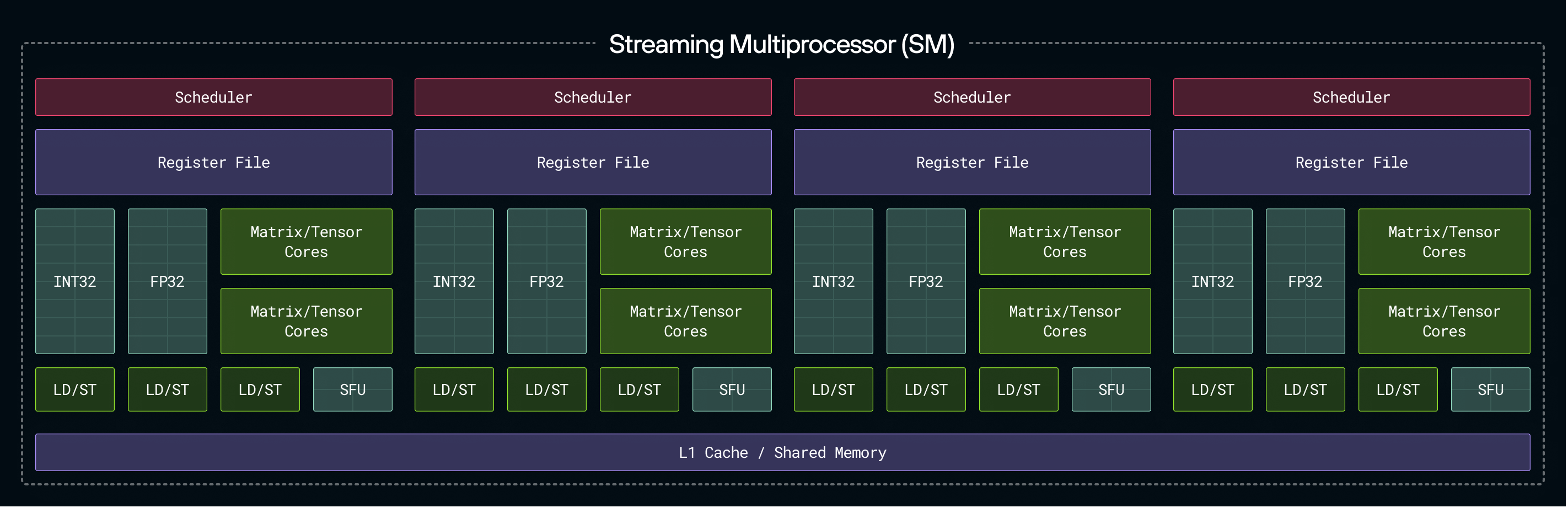Click the second Register File block
Screen dimensions: 1568x513
[593, 162]
